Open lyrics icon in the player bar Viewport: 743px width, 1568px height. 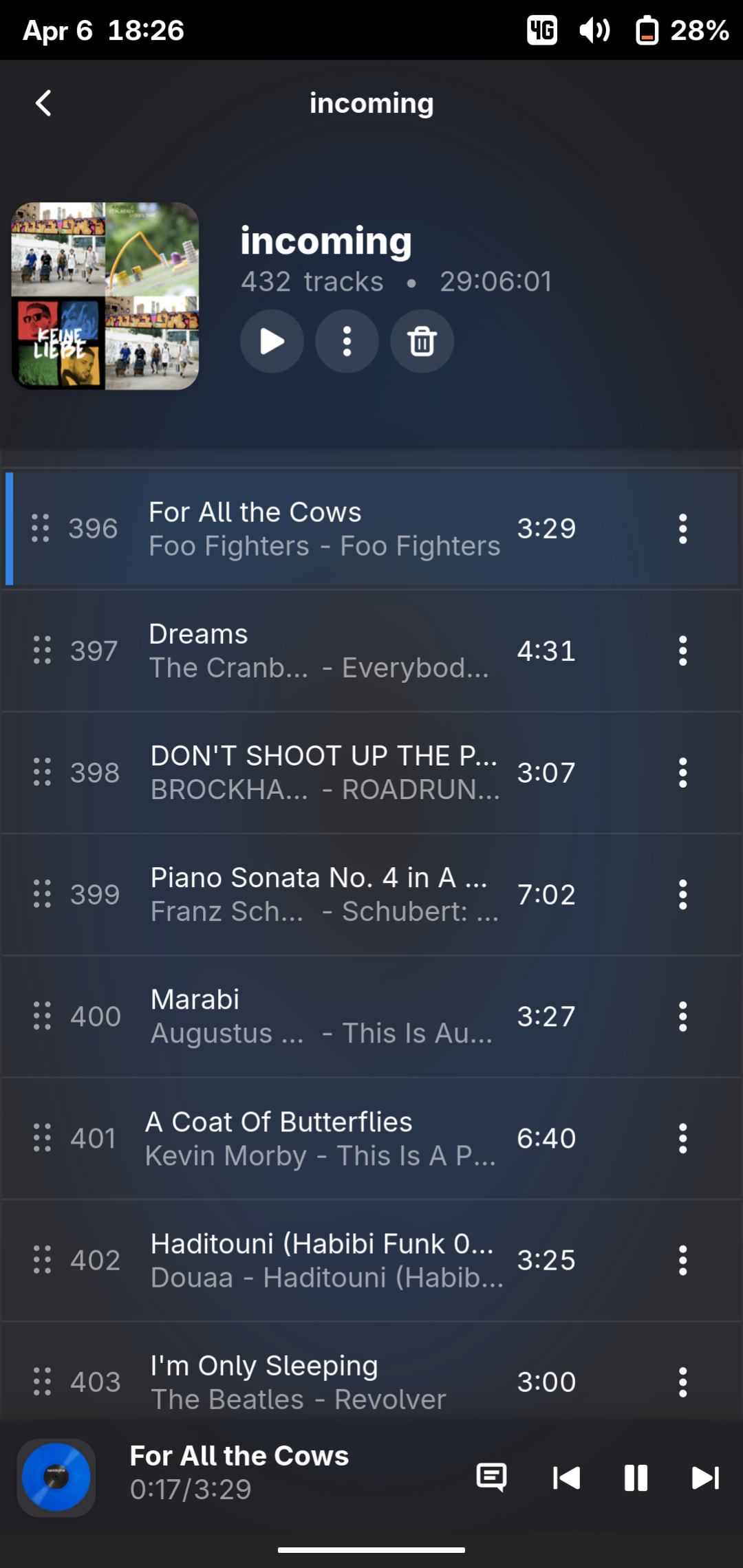coord(491,1477)
